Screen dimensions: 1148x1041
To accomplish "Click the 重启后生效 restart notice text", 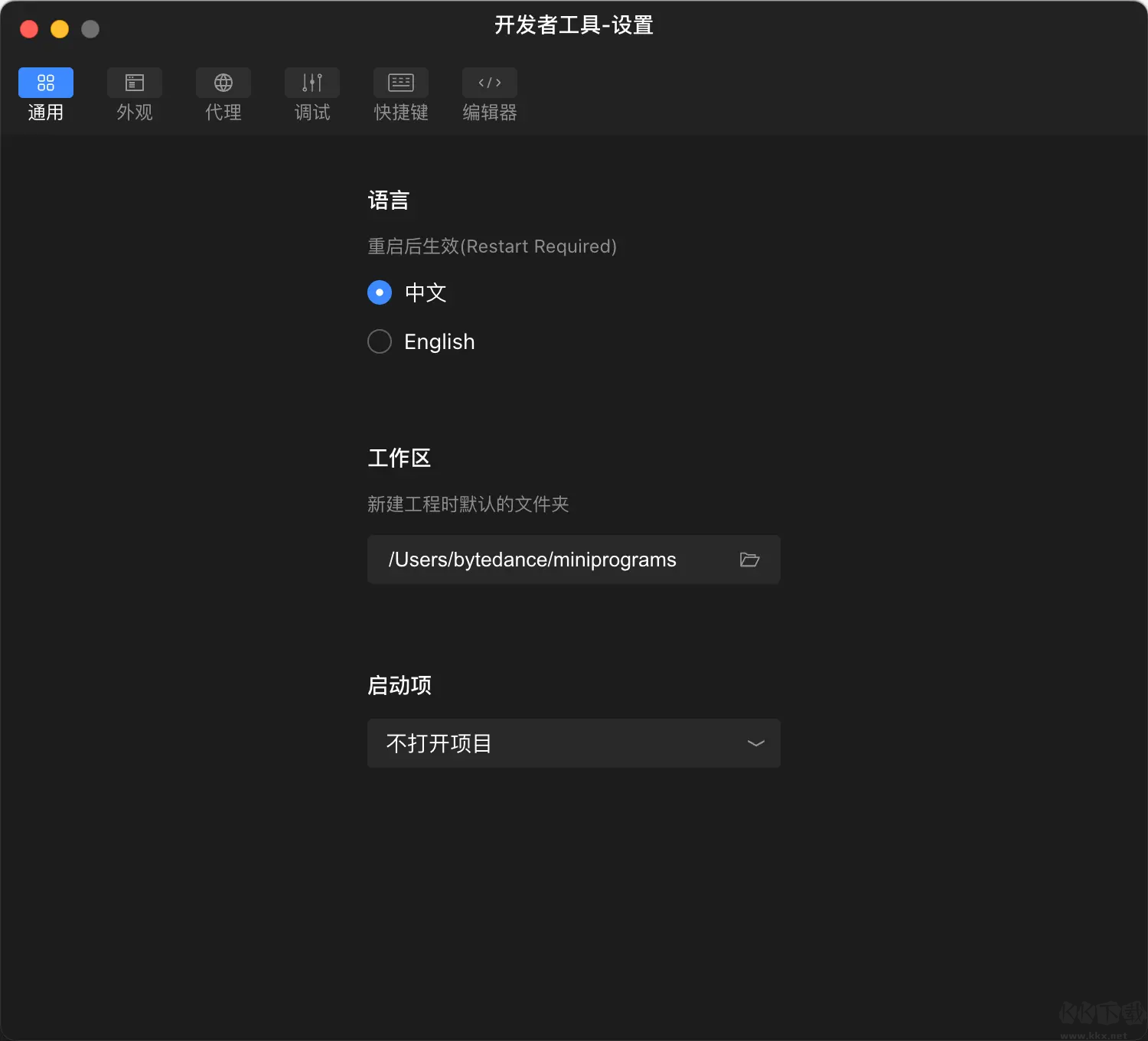I will click(492, 246).
